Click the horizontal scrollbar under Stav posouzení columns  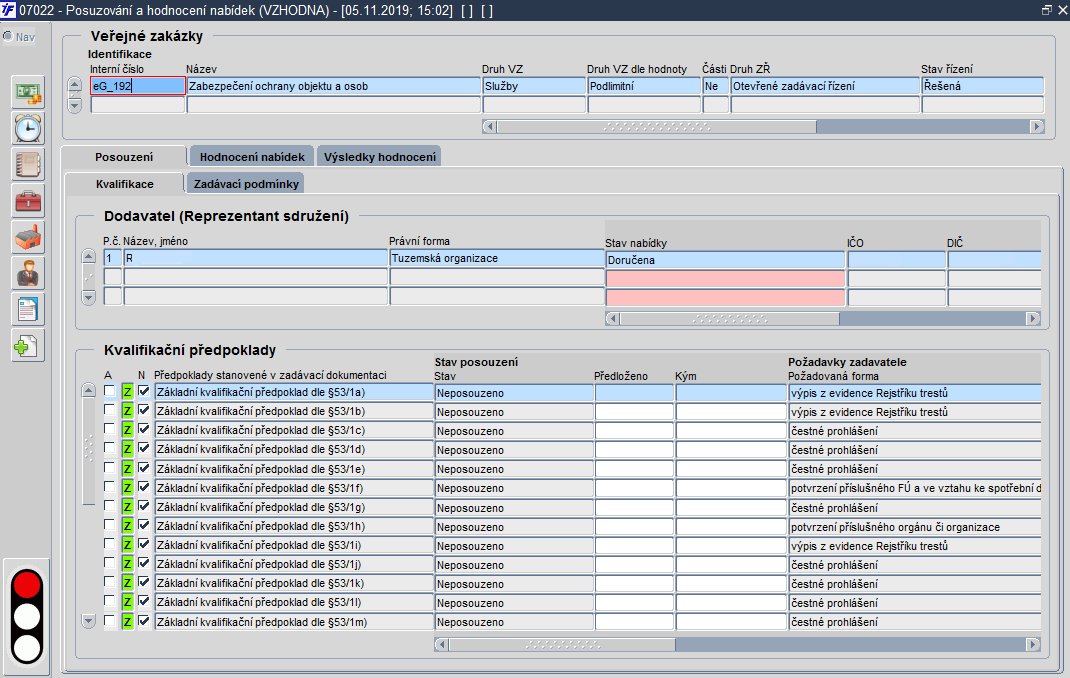point(737,645)
